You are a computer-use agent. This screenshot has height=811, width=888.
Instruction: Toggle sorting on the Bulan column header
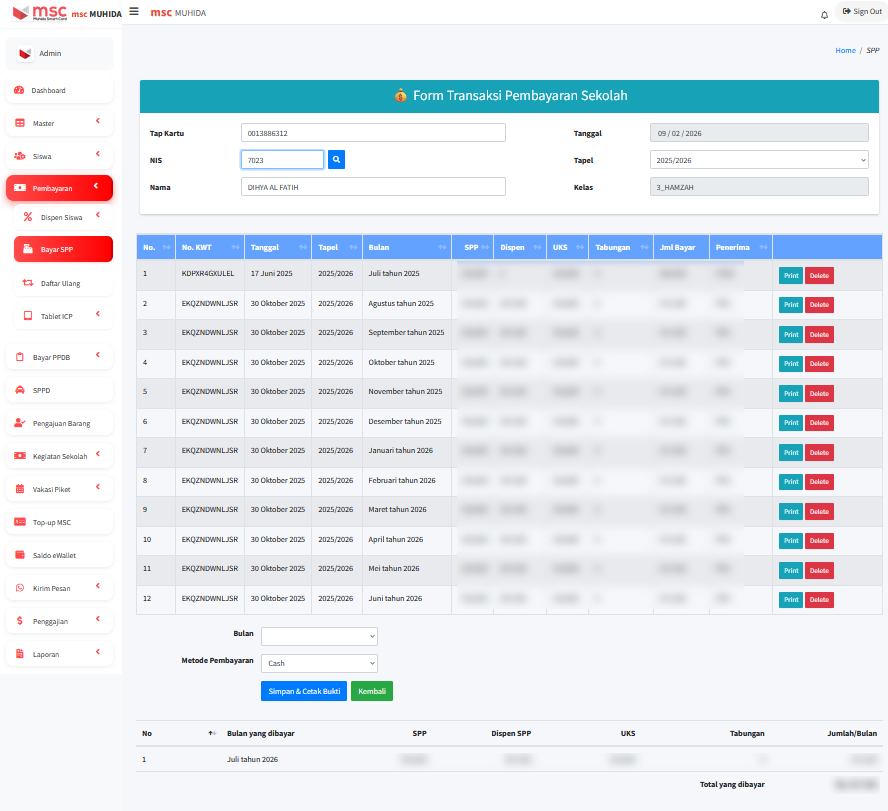click(x=405, y=247)
